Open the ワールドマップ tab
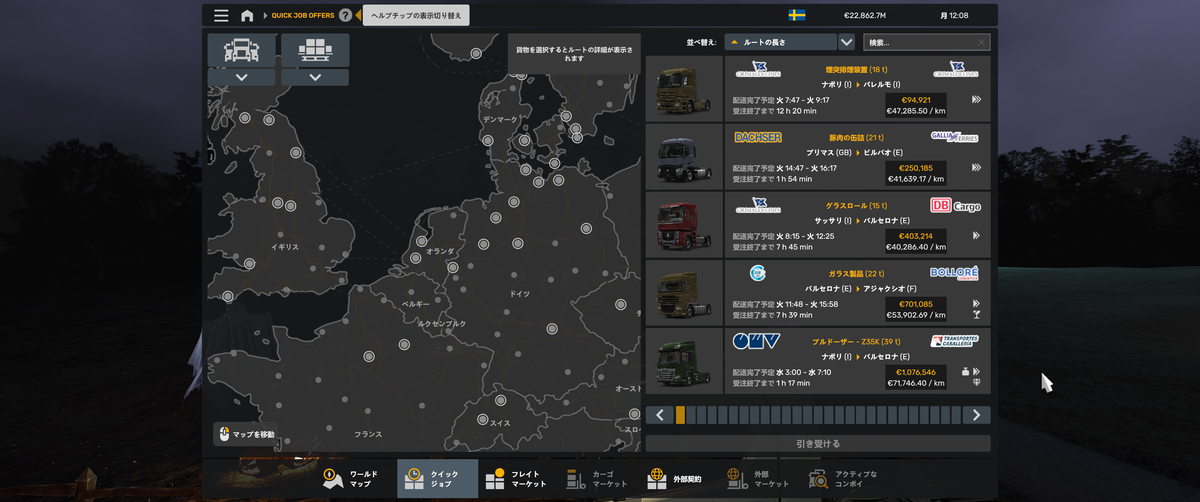This screenshot has height=502, width=1200. 356,479
